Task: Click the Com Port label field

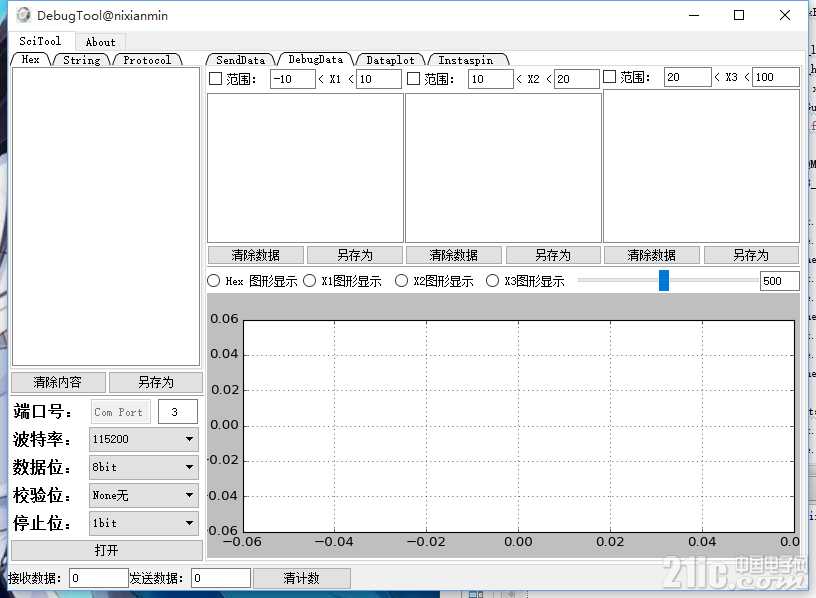Action: (x=121, y=412)
